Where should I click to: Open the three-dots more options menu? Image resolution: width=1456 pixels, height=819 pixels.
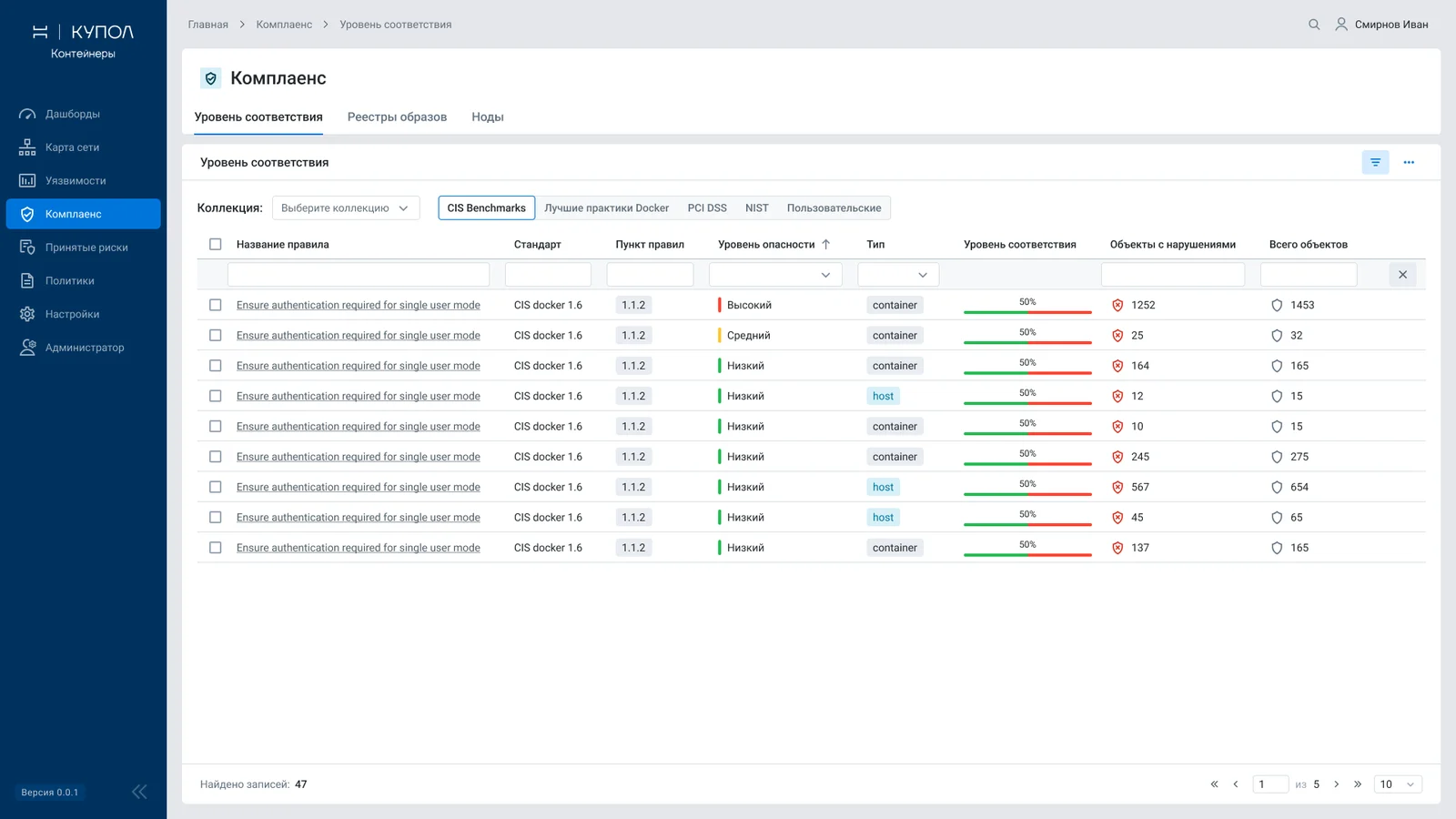click(1409, 162)
